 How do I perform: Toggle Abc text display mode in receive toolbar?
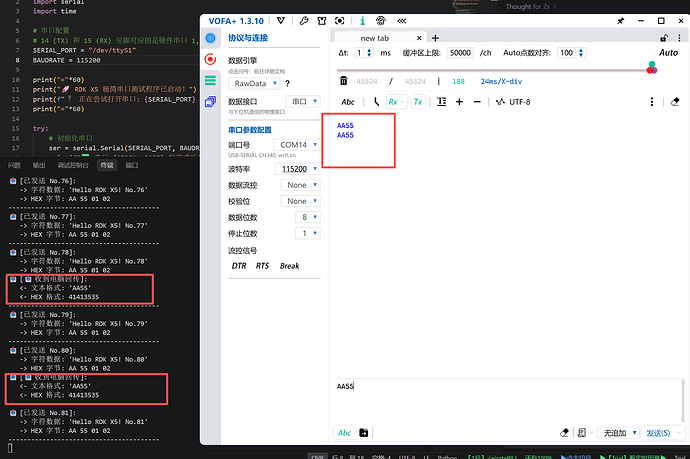(348, 102)
